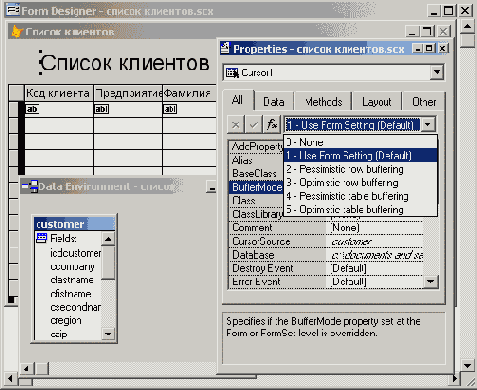The height and width of the screenshot is (390, 477).
Task: Select 4 - Pessimistic table buffering
Action: pos(360,196)
